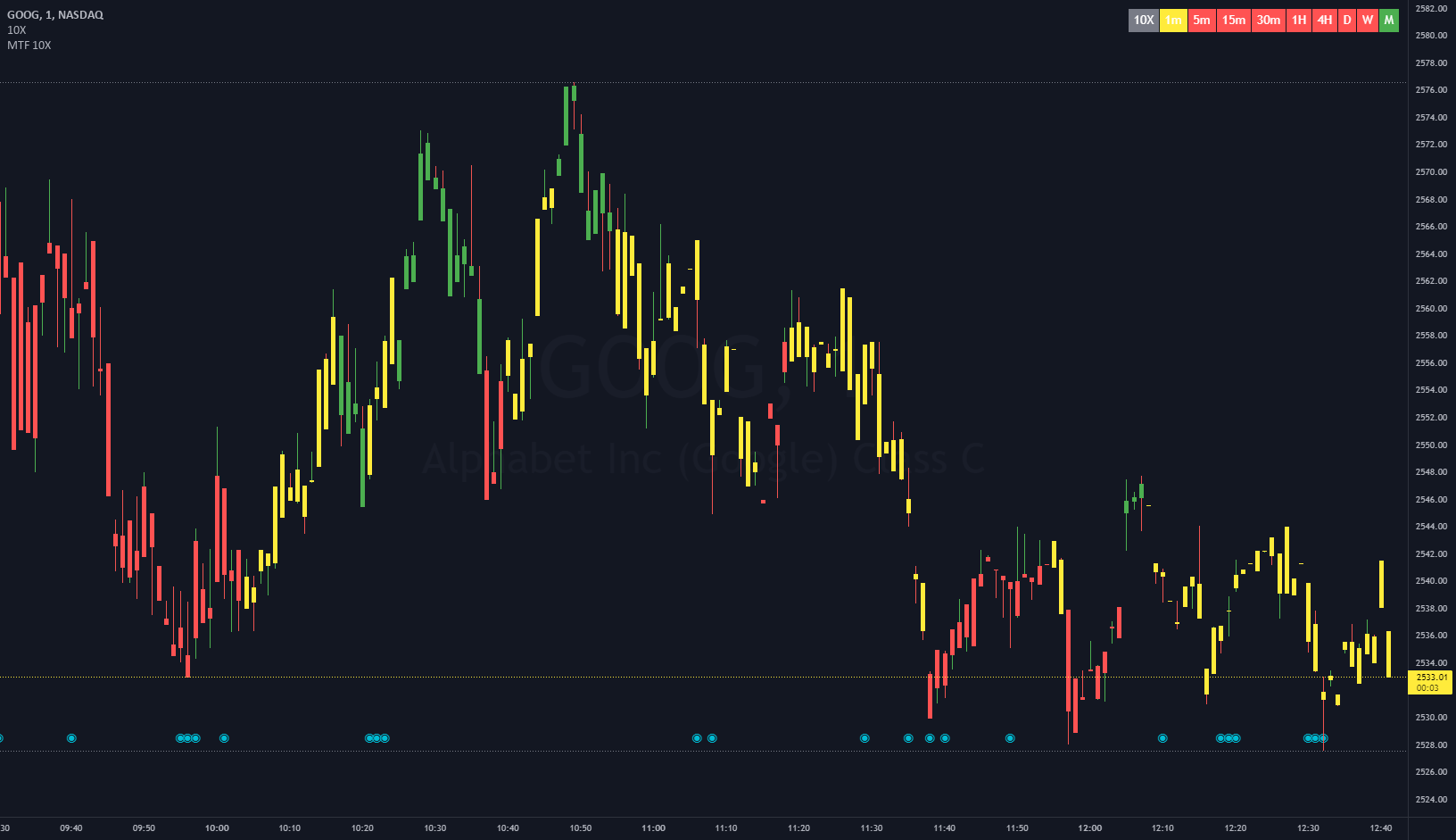Switch to the 15m timeframe
Viewport: 1456px width, 840px height.
[1232, 20]
